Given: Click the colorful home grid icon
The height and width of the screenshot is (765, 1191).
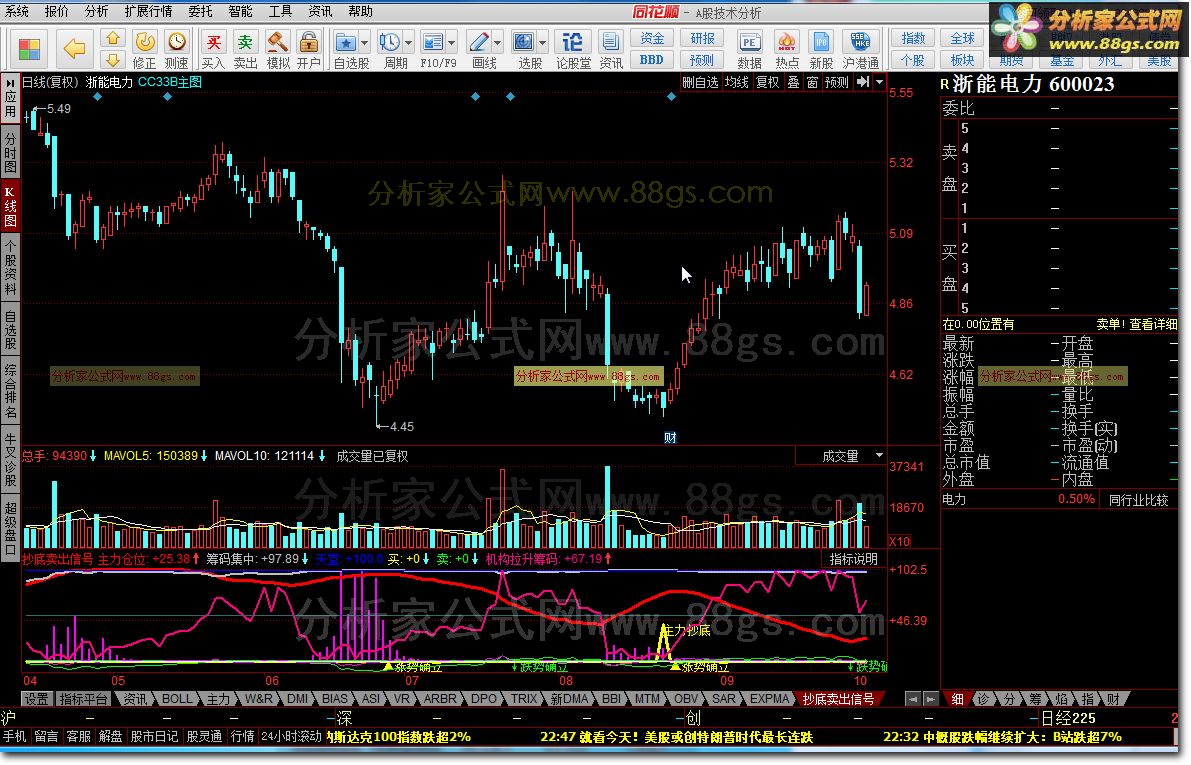Looking at the screenshot, I should [29, 49].
